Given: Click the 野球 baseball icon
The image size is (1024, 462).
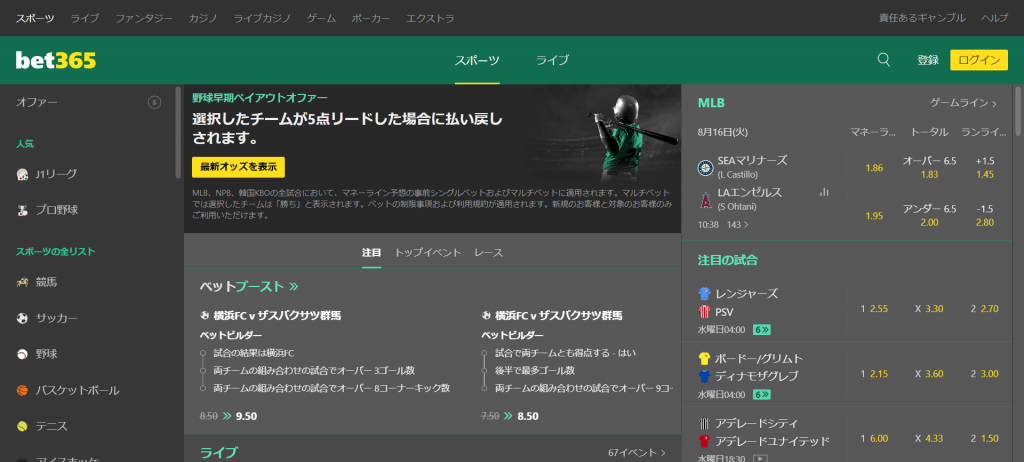Looking at the screenshot, I should [x=22, y=354].
